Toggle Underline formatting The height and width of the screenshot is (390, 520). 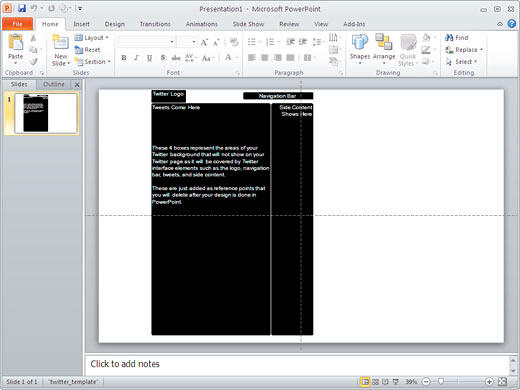[149, 58]
